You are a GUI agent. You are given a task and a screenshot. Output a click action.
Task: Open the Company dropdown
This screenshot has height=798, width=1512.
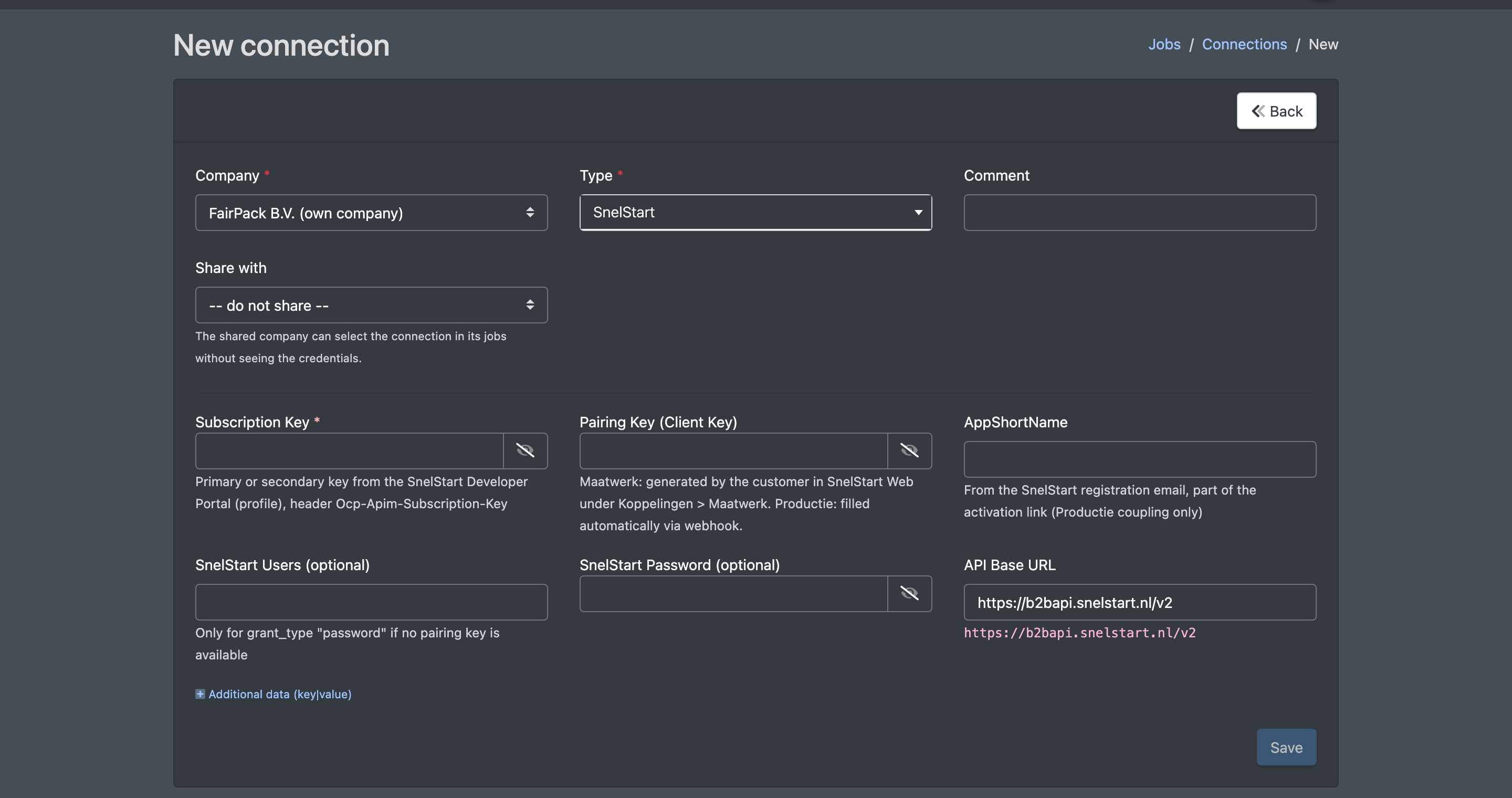click(371, 213)
